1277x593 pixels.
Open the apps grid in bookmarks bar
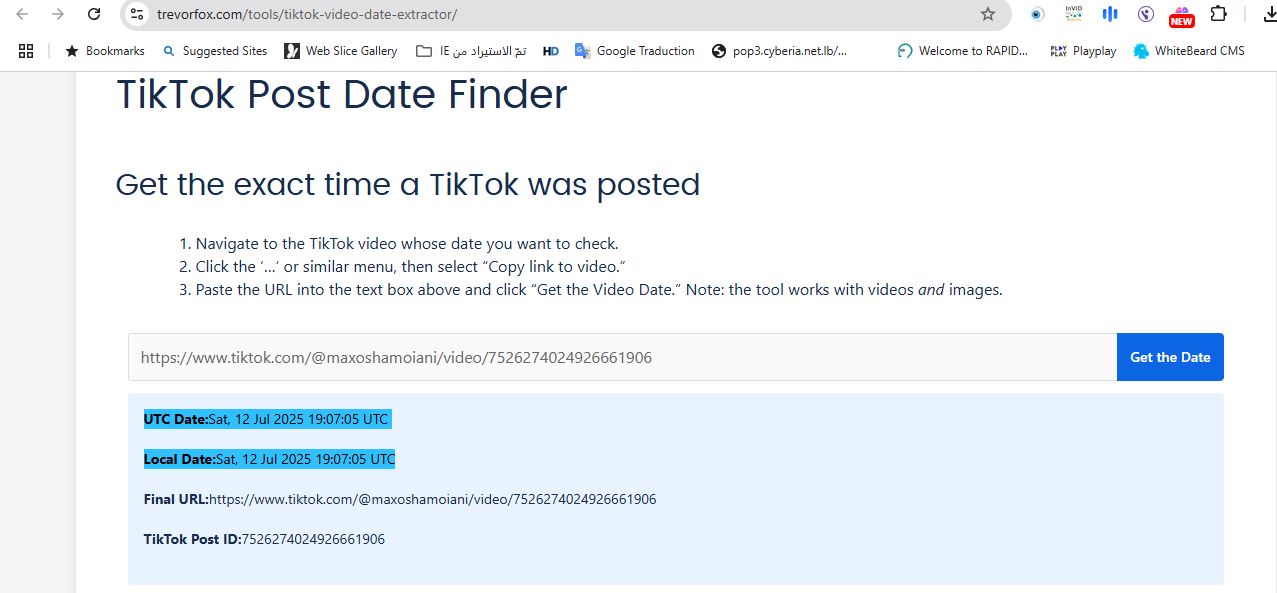point(26,51)
